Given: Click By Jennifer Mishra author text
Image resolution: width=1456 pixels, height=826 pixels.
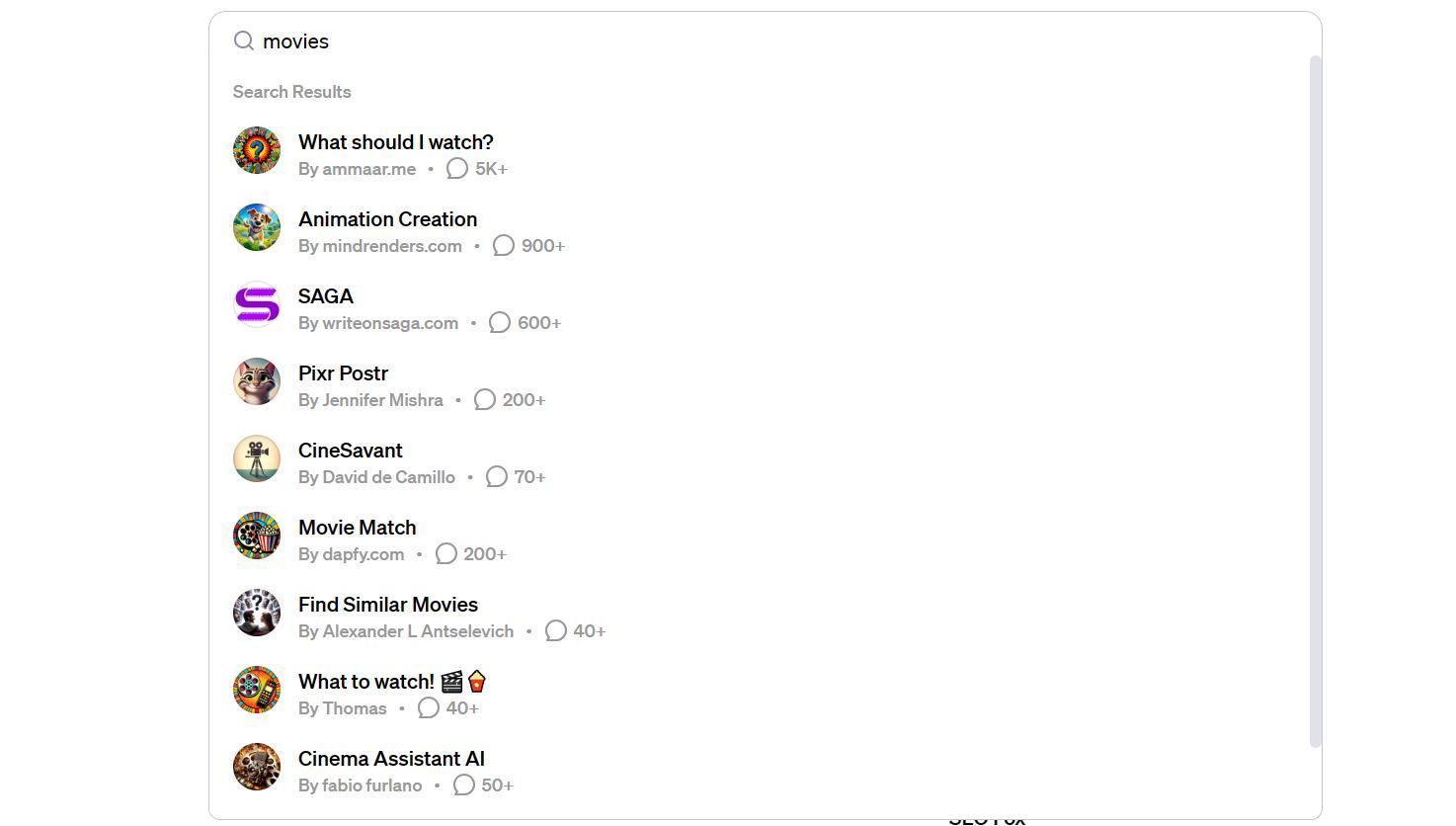Looking at the screenshot, I should click(x=370, y=399).
